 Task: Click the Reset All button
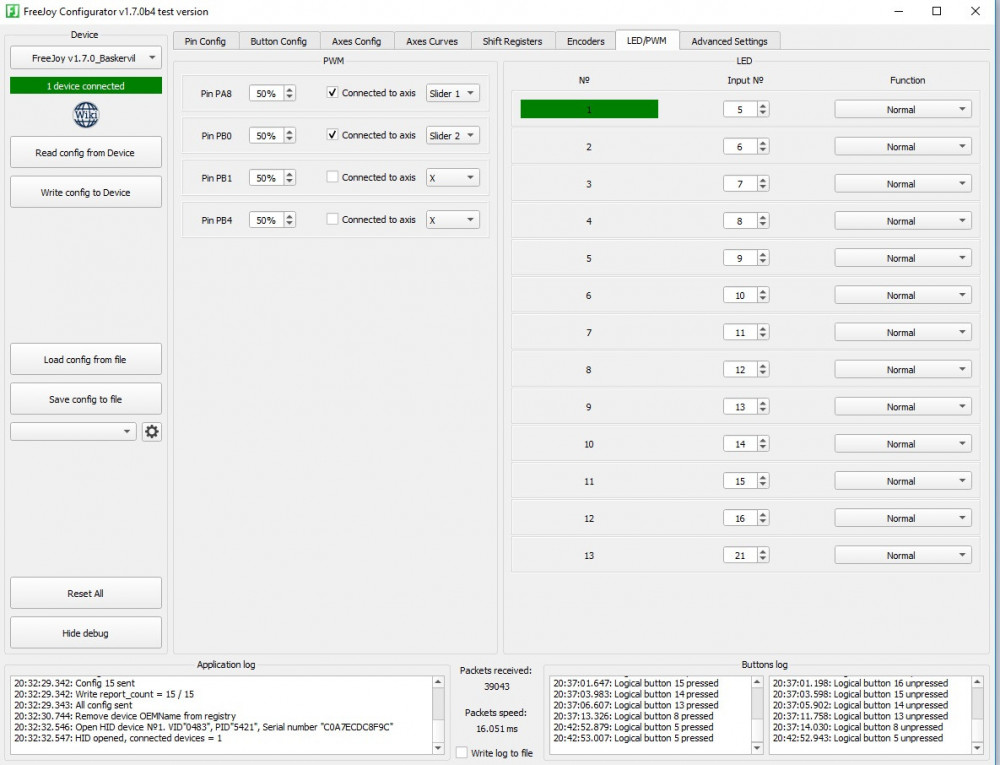tap(85, 594)
